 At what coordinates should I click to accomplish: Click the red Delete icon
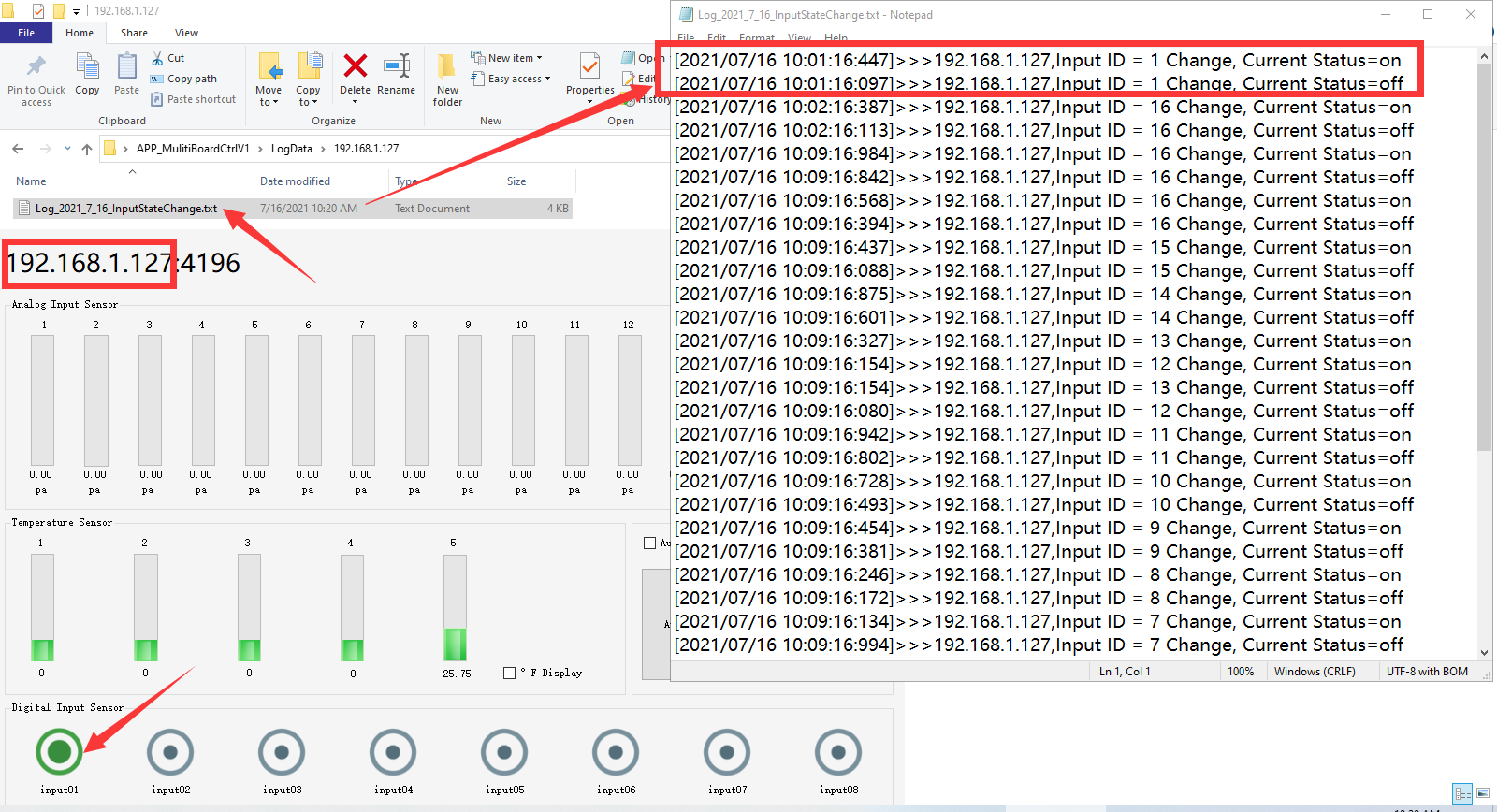[x=355, y=66]
